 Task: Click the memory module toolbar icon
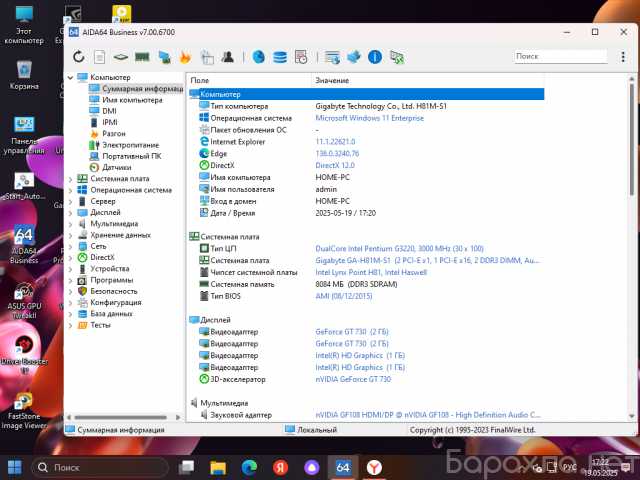pos(142,57)
